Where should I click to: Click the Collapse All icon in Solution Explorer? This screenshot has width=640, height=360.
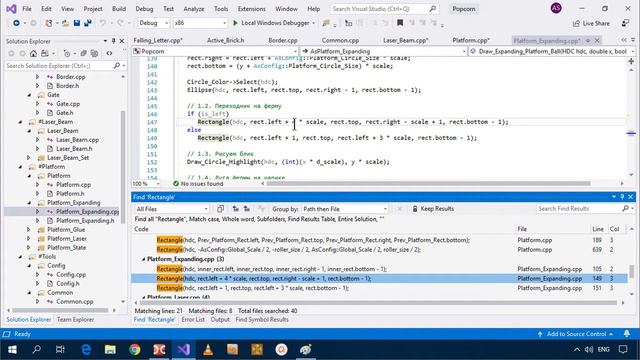tap(83, 53)
